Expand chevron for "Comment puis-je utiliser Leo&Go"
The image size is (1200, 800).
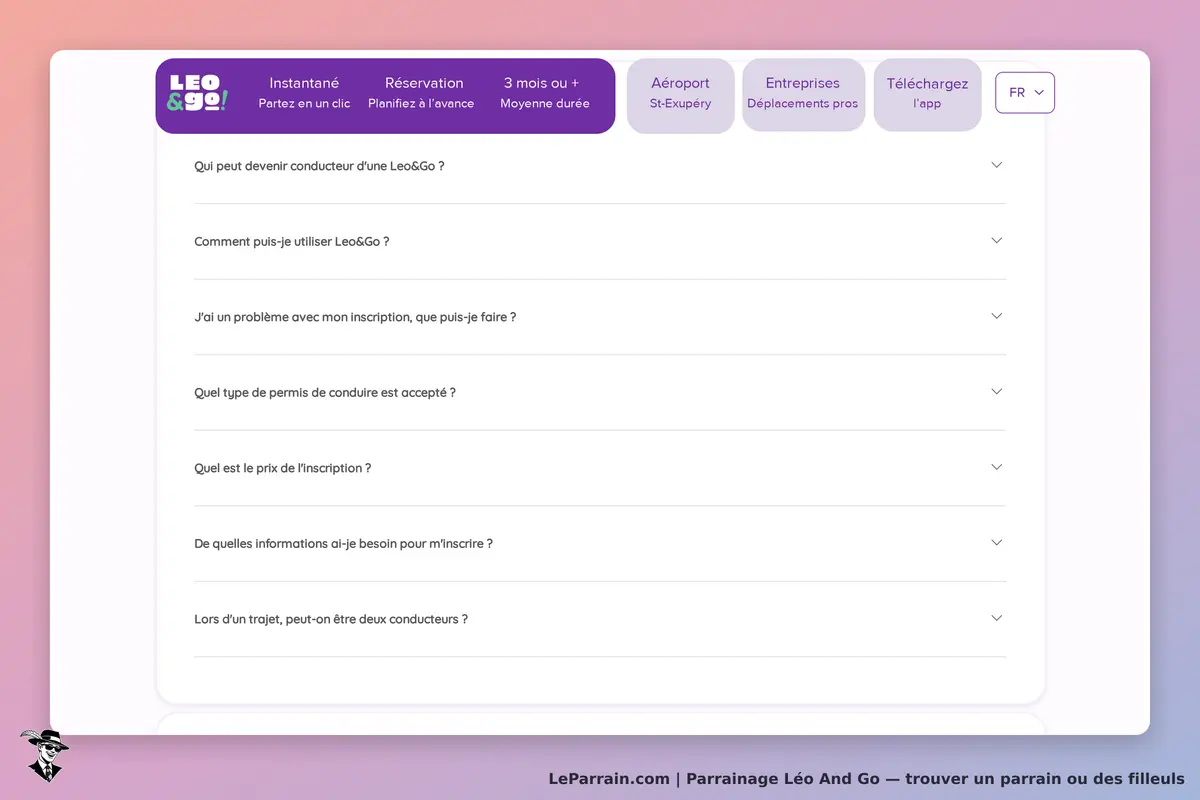(x=996, y=241)
